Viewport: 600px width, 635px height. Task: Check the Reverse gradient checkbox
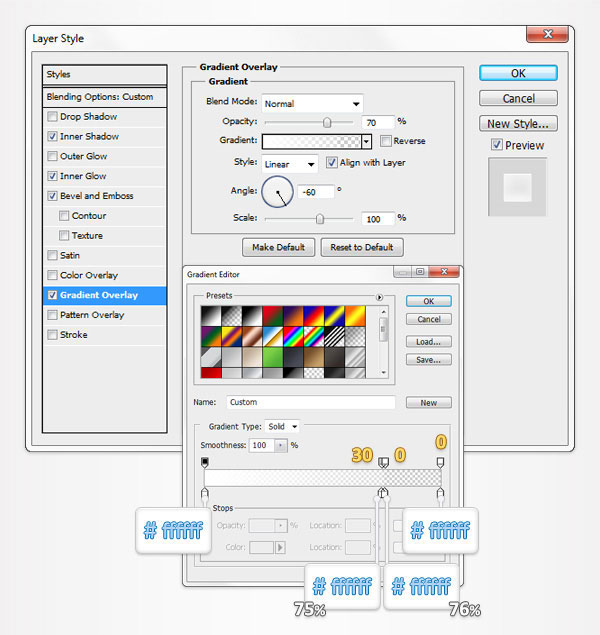(386, 141)
